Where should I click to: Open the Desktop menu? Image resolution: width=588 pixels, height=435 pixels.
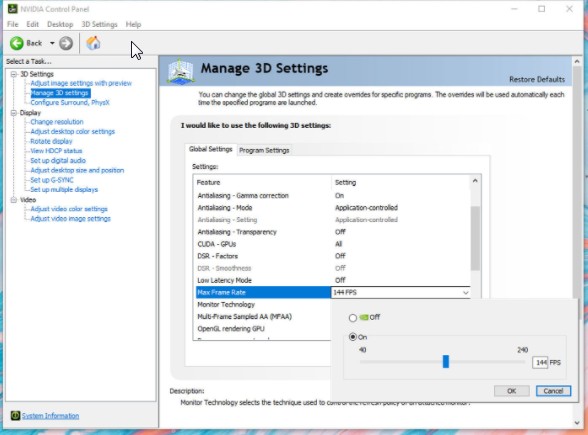tap(60, 24)
